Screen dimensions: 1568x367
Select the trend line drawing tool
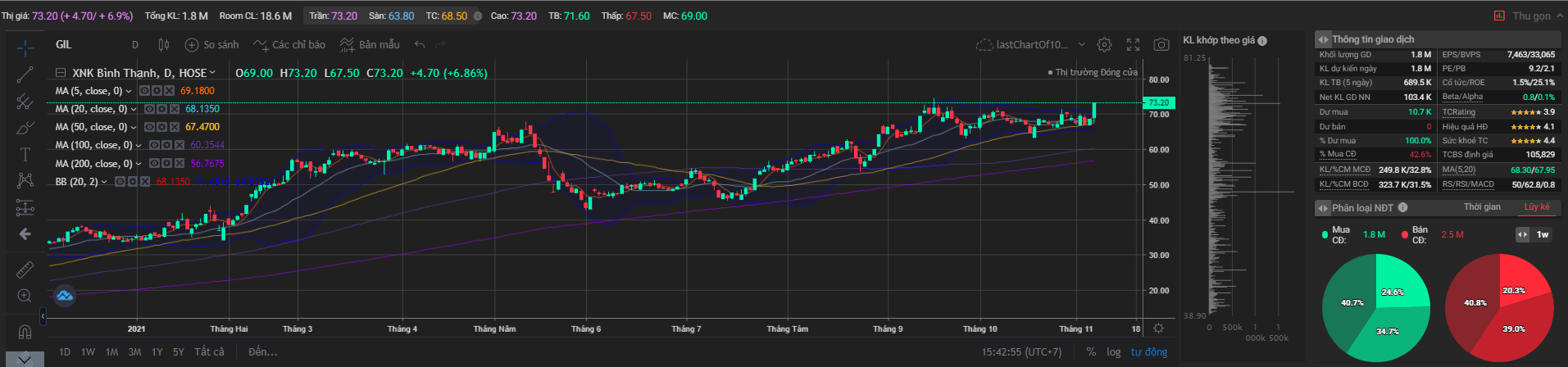click(25, 75)
